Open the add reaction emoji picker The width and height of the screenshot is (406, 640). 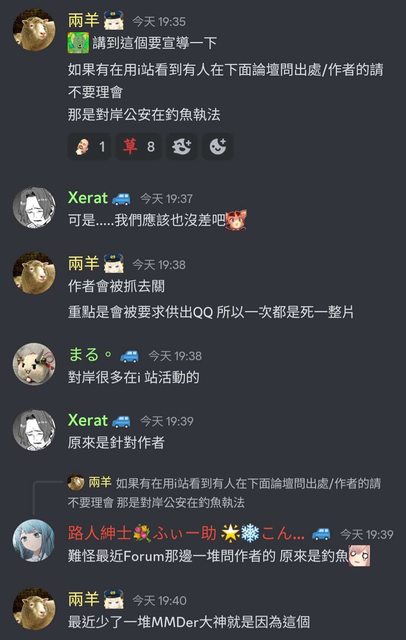217,146
